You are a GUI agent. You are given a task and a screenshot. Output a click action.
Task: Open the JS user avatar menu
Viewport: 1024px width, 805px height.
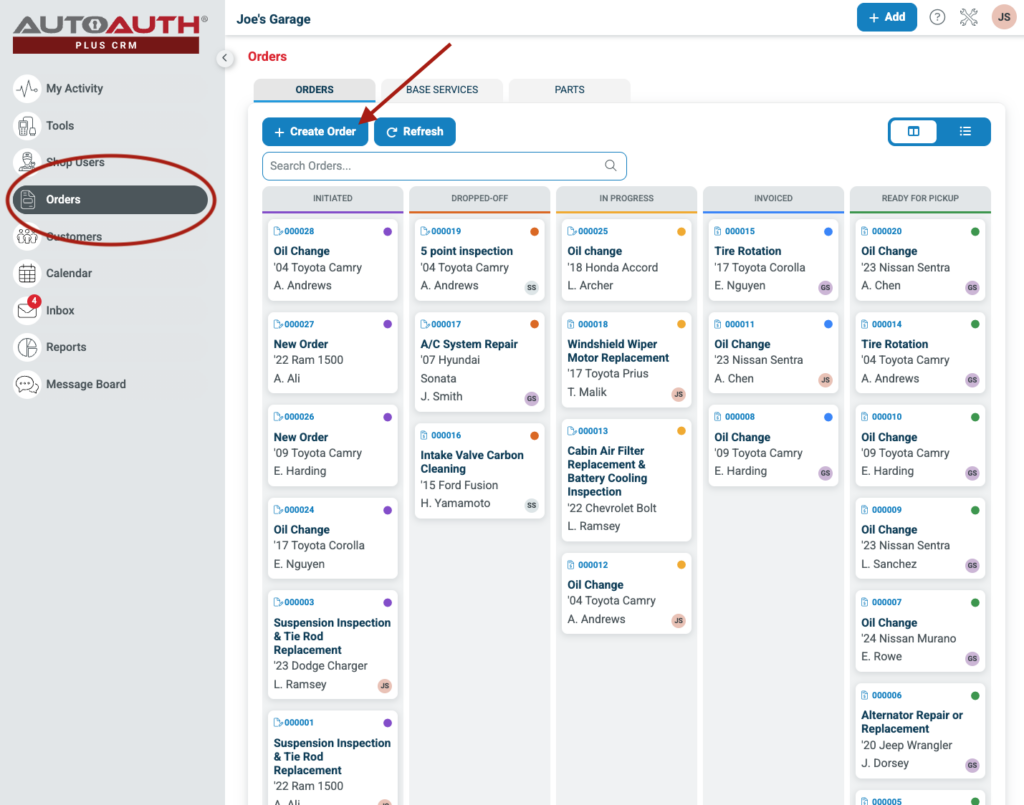(x=1003, y=17)
